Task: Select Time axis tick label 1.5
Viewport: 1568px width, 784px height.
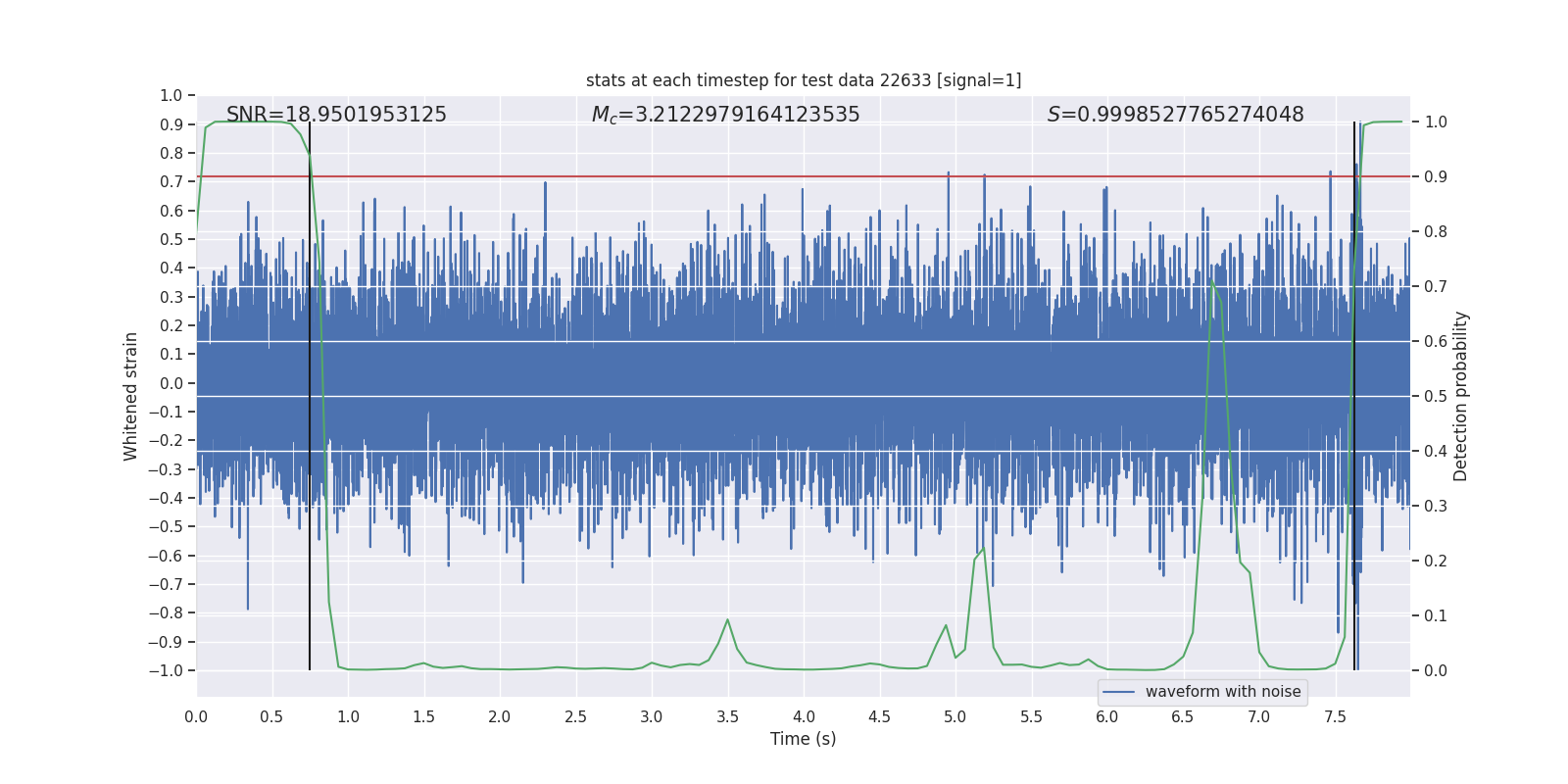Action: point(424,717)
